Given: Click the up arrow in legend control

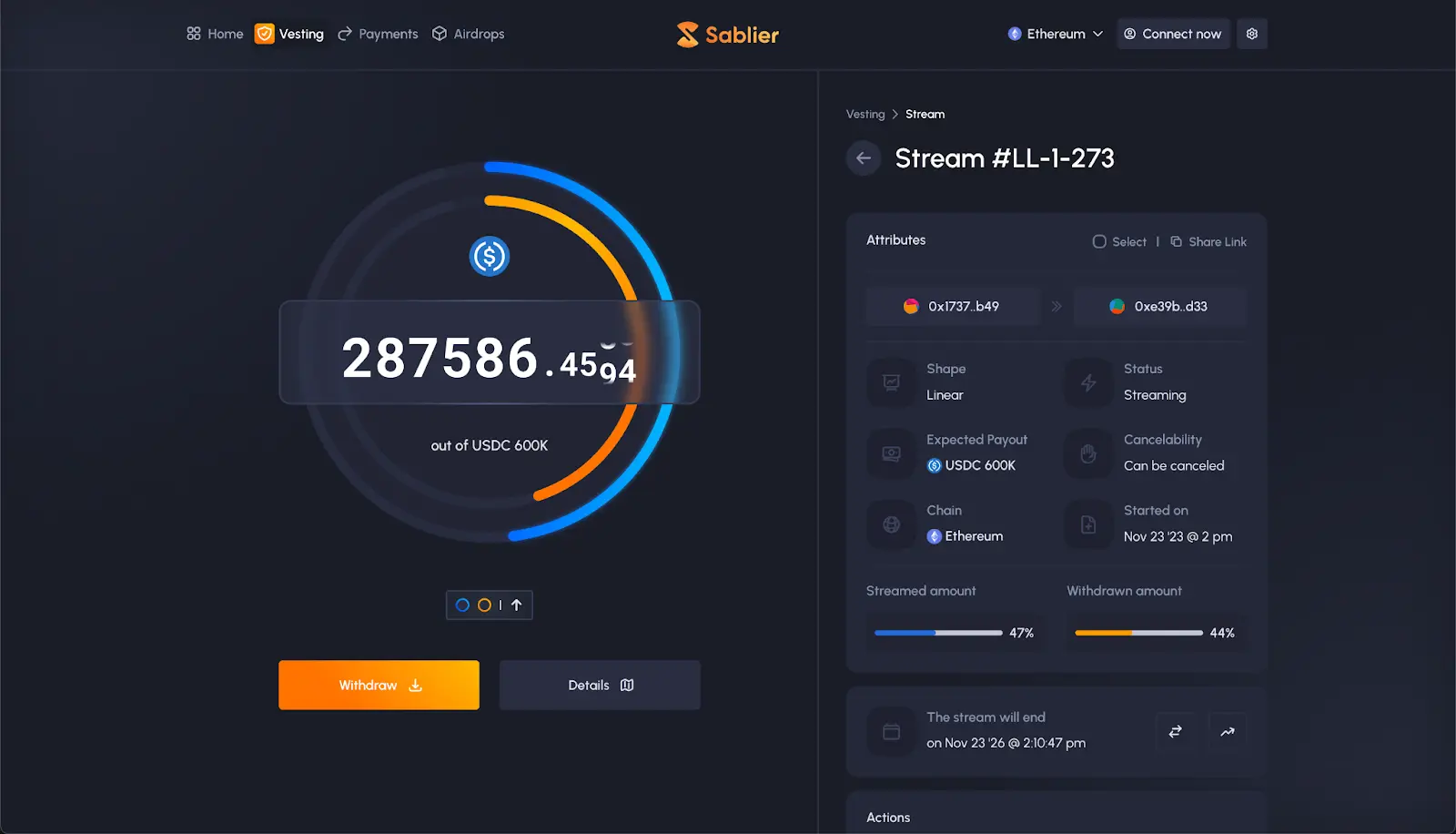Looking at the screenshot, I should (x=516, y=605).
